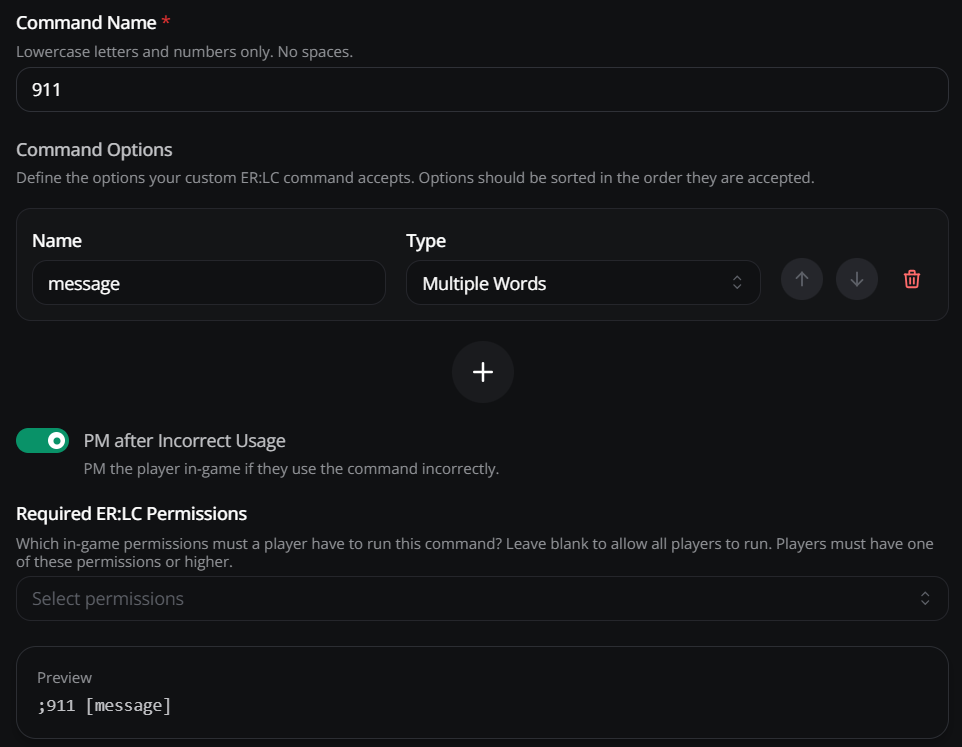Click the Required ER:LC Permissions heading
The height and width of the screenshot is (747, 962).
pyautogui.click(x=131, y=513)
